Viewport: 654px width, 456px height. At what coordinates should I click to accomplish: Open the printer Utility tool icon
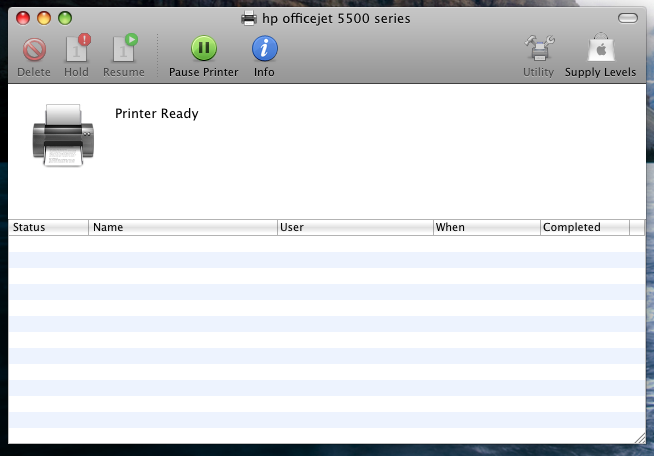tap(539, 48)
